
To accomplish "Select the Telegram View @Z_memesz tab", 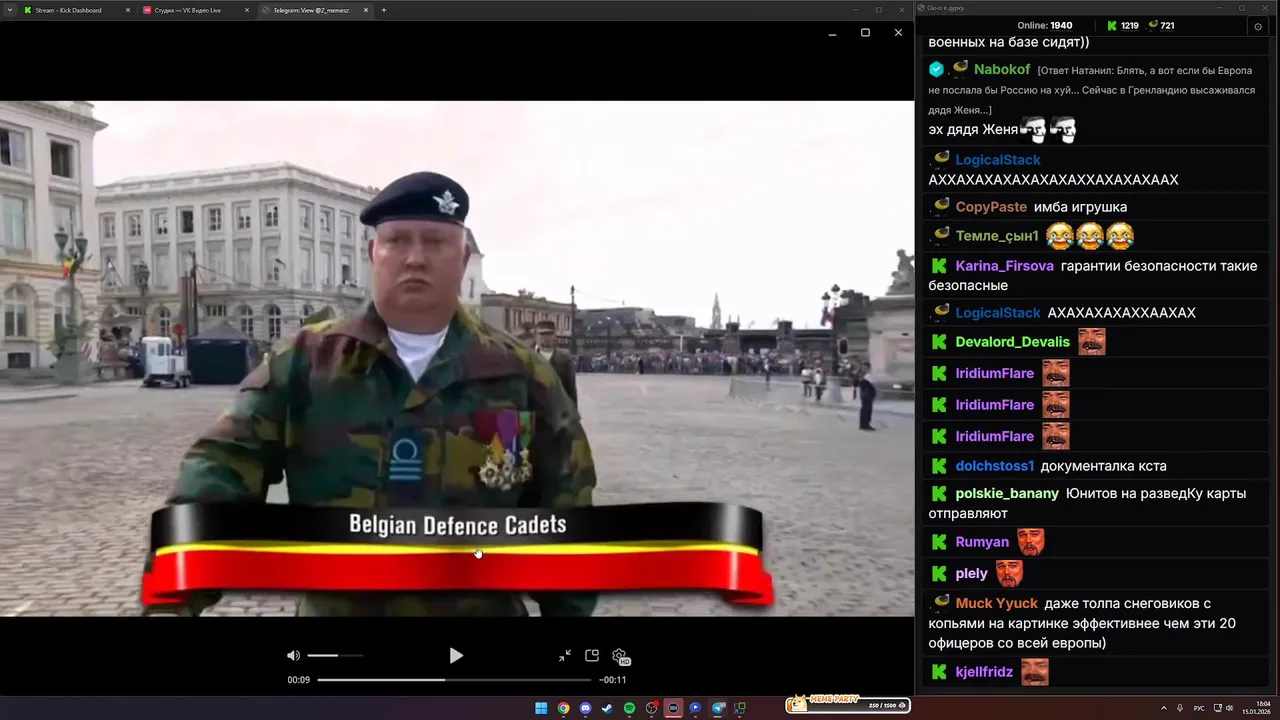I will 314,10.
